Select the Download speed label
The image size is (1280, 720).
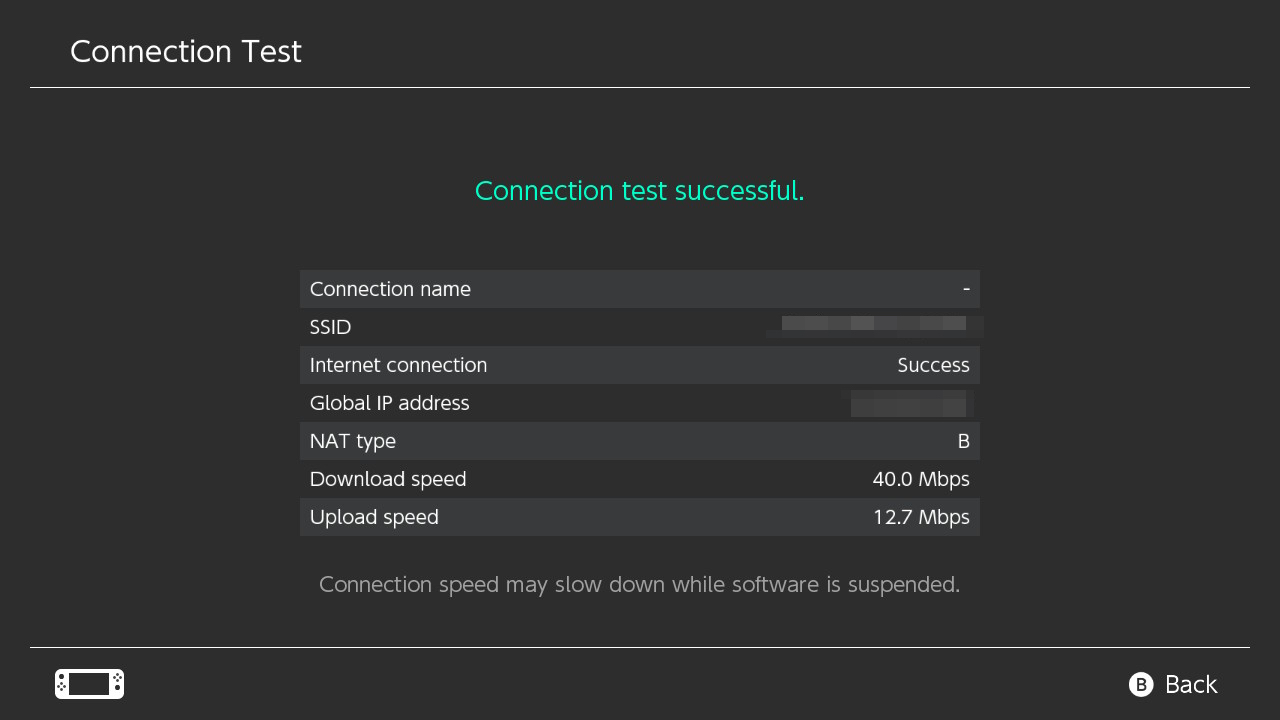tap(388, 479)
